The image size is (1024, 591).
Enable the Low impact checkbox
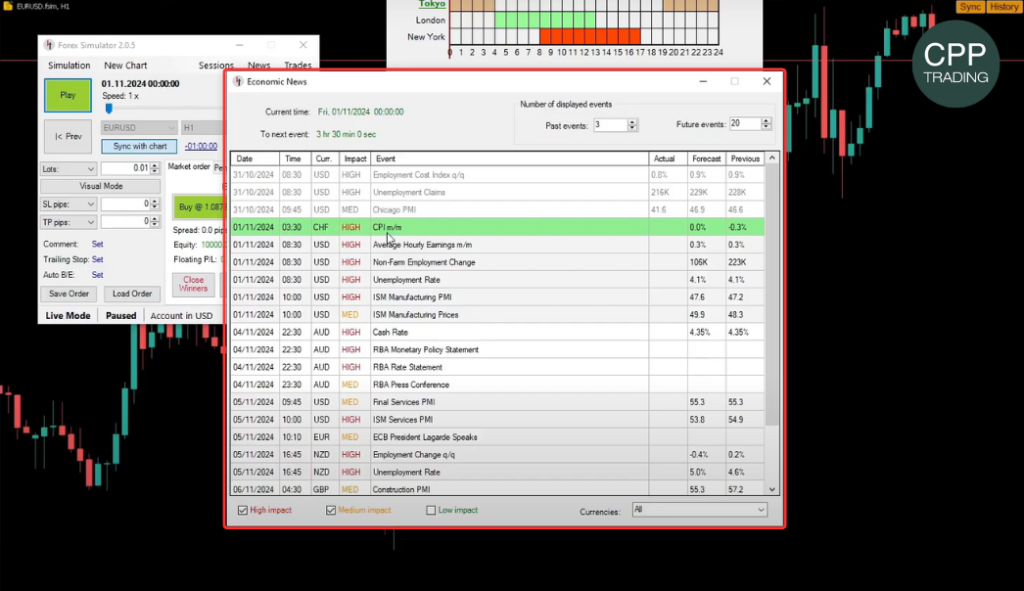point(431,511)
